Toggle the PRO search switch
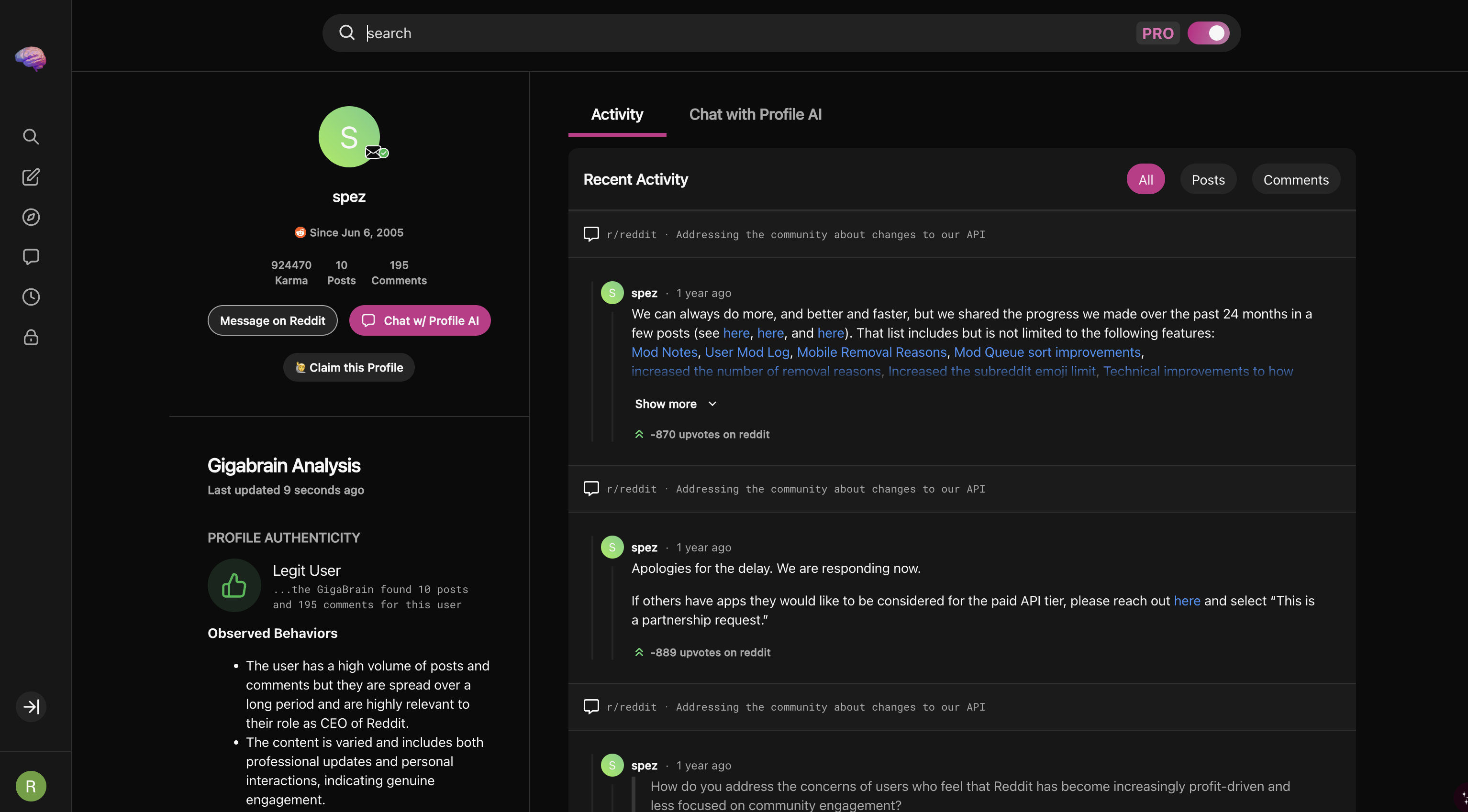This screenshot has height=812, width=1468. click(1208, 33)
